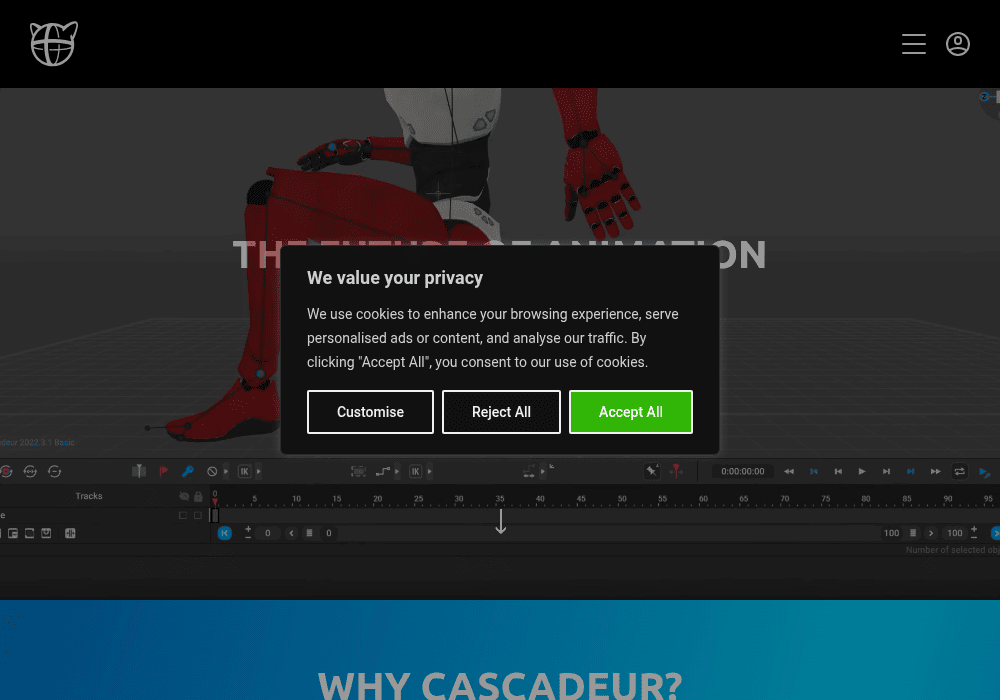Click the double-arrow fast-forward button
Screen dimensions: 1000x700
click(x=935, y=472)
